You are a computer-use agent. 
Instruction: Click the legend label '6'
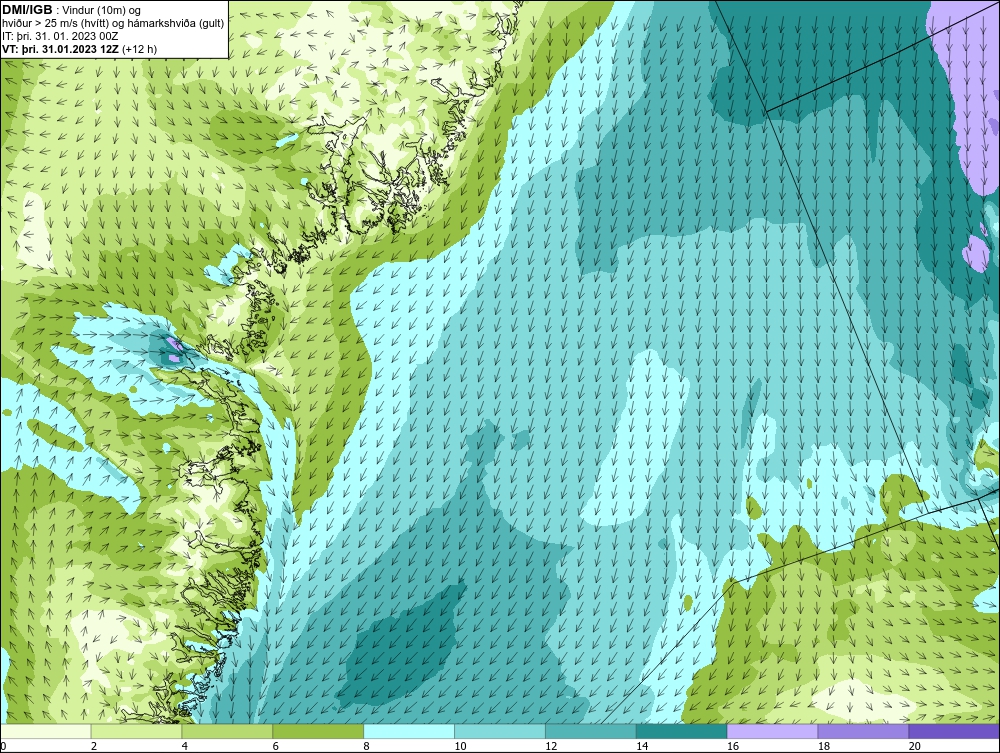[x=276, y=746]
